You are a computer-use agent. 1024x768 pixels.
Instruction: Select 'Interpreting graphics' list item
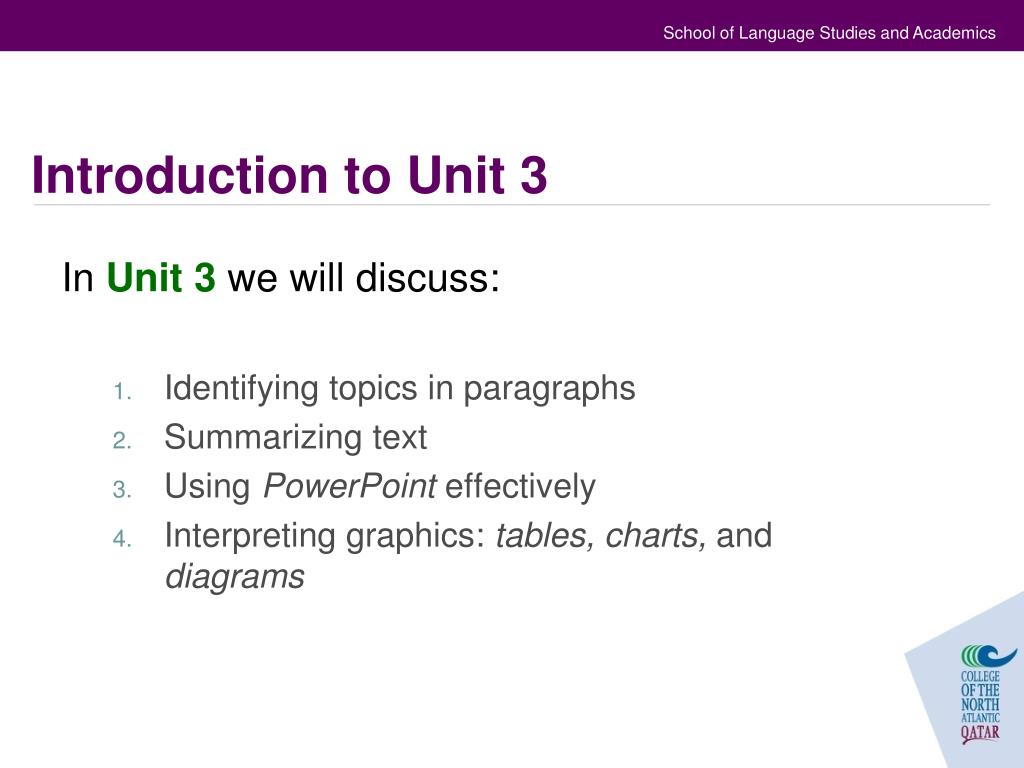pos(468,555)
